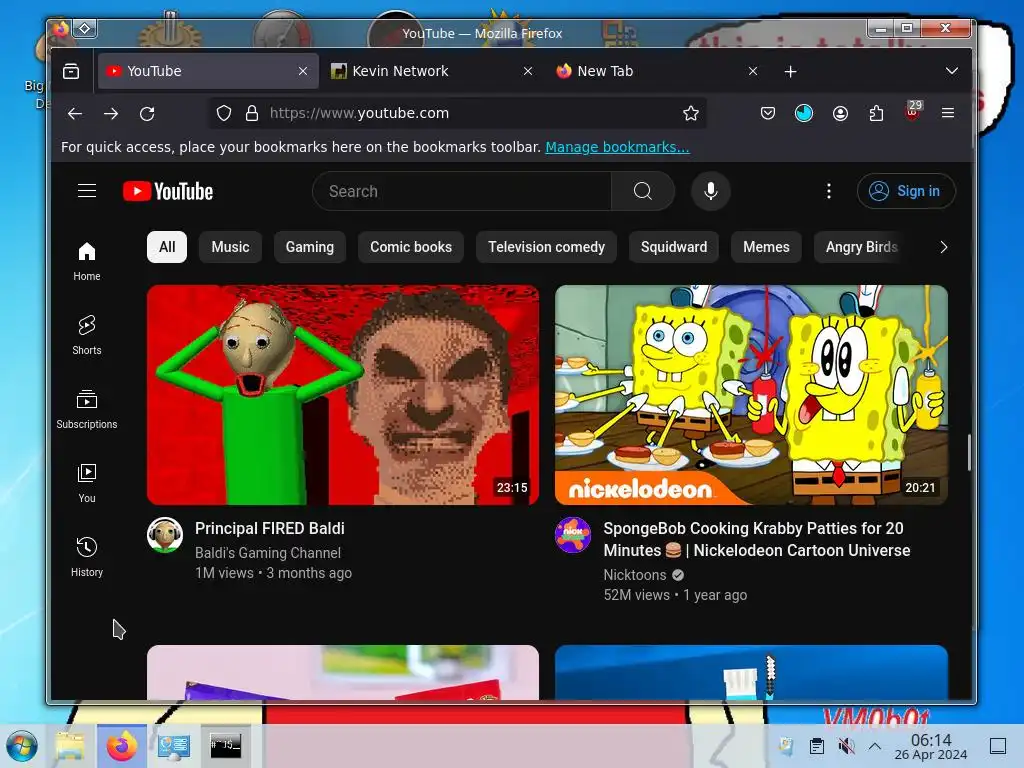Filter by the Comic books chip
This screenshot has height=768, width=1024.
point(411,247)
